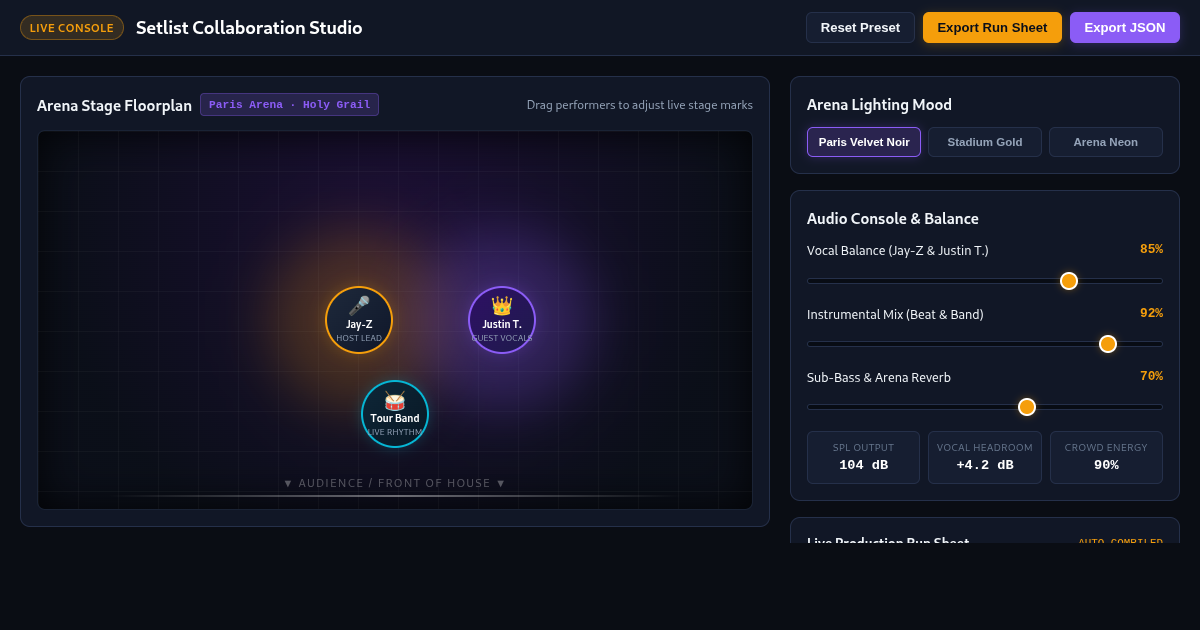Click the Vocal Balance slider handle
The width and height of the screenshot is (1200, 630).
(x=1069, y=281)
